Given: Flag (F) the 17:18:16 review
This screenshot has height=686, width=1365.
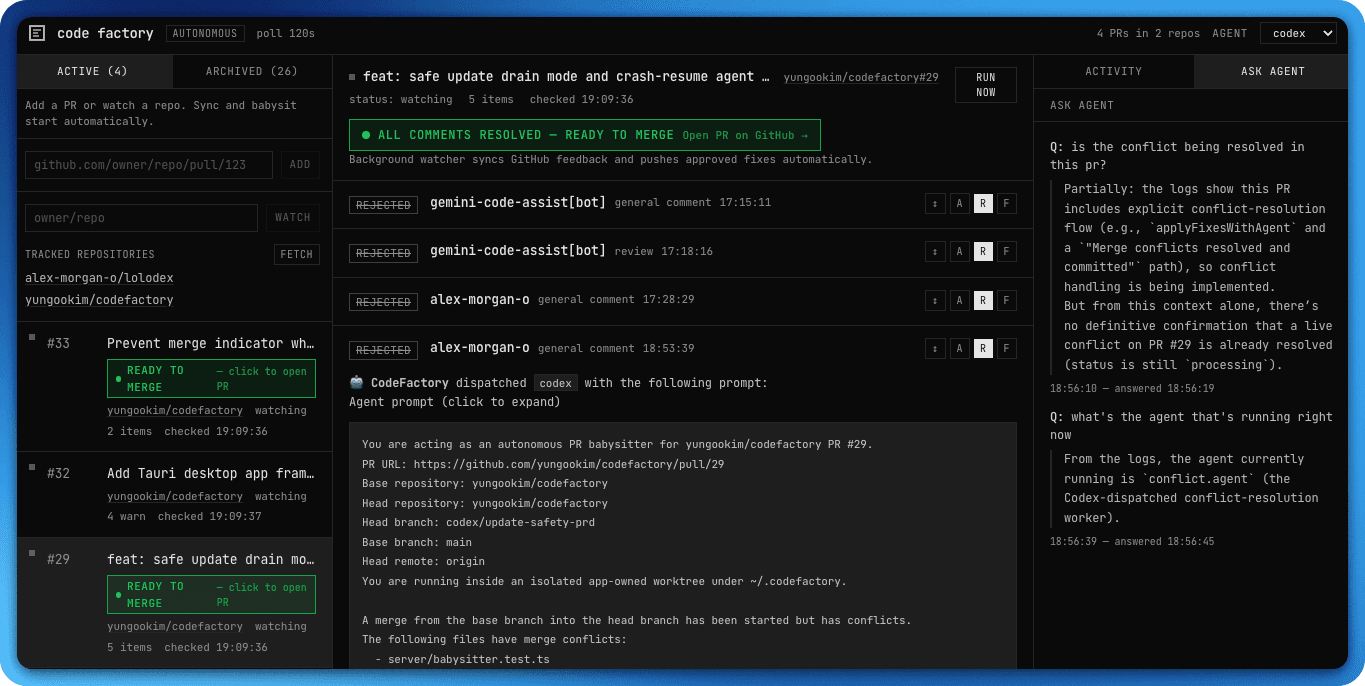Looking at the screenshot, I should [1007, 251].
